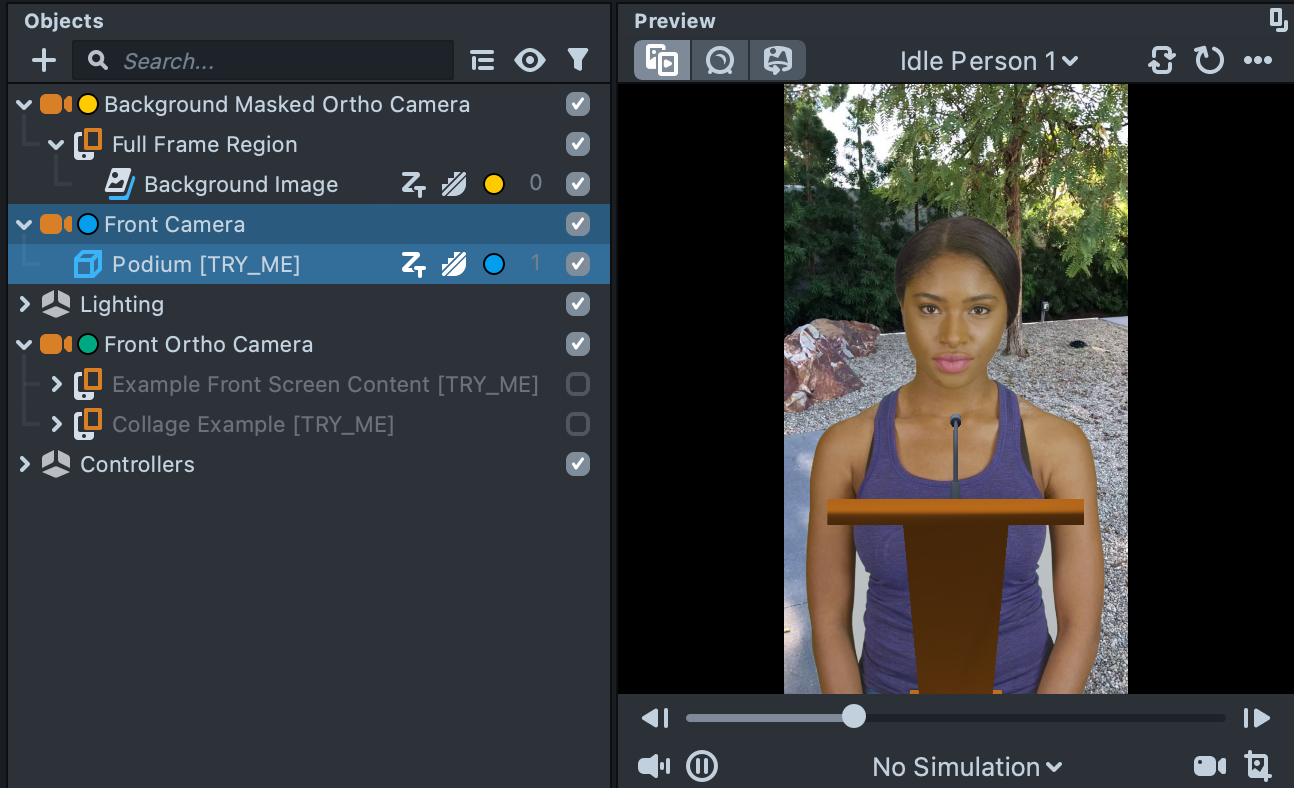Image resolution: width=1294 pixels, height=788 pixels.
Task: Pause the preview playback
Action: (702, 767)
